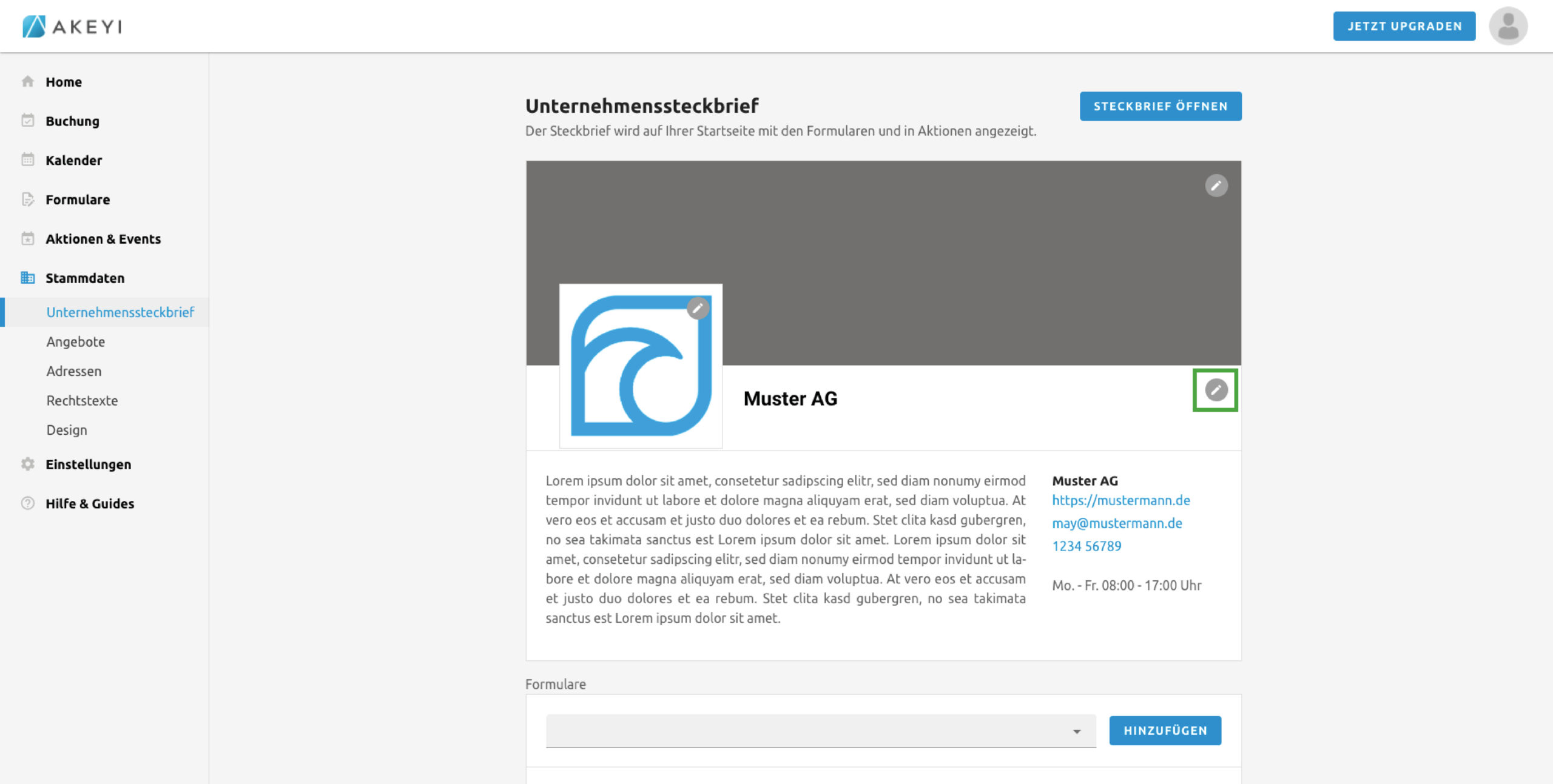
Task: Open the Buchung menu item
Action: (72, 121)
